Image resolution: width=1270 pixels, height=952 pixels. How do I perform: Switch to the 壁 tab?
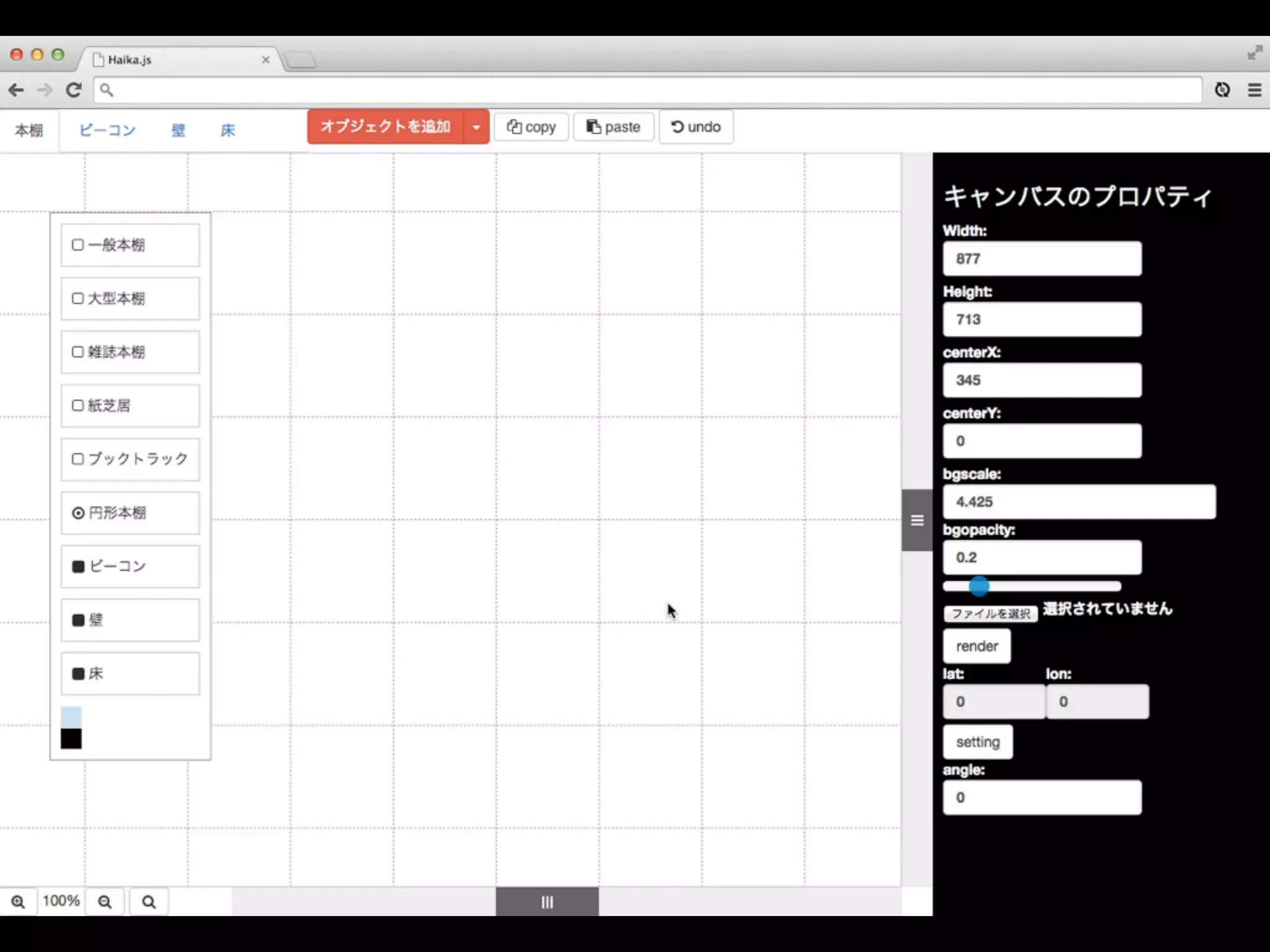[178, 130]
